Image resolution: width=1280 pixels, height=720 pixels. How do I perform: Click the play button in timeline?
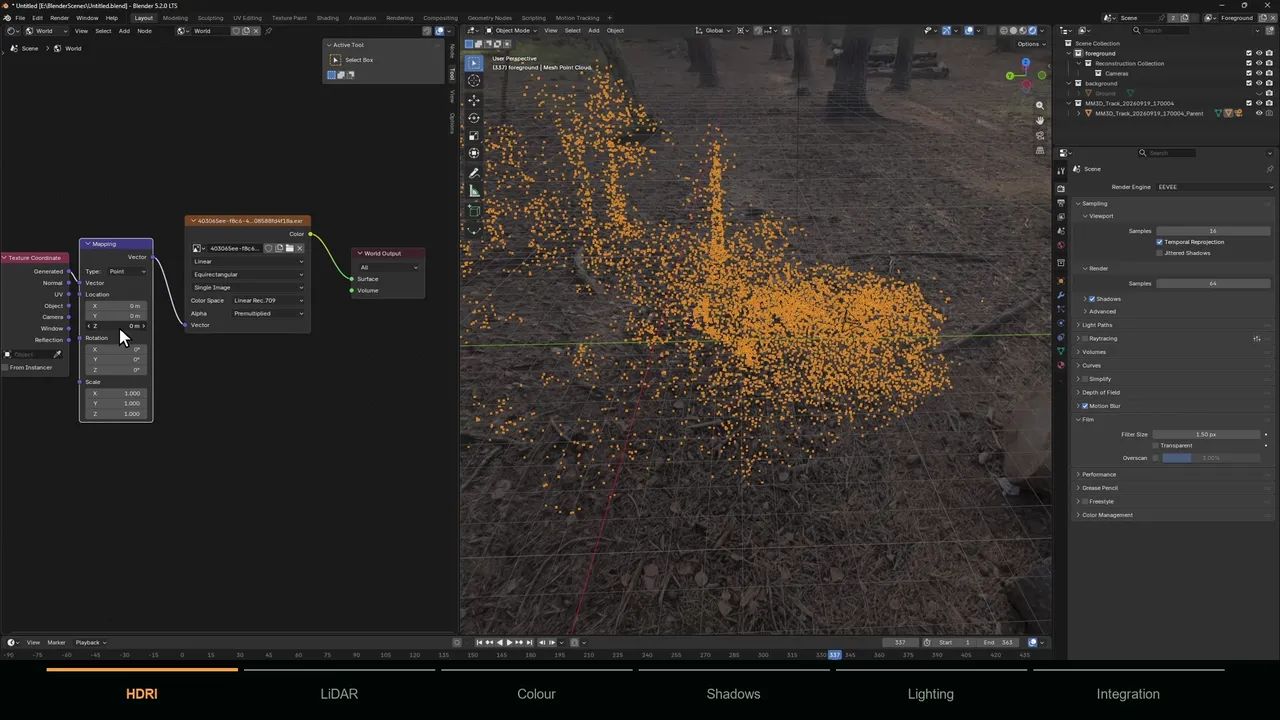pyautogui.click(x=509, y=642)
